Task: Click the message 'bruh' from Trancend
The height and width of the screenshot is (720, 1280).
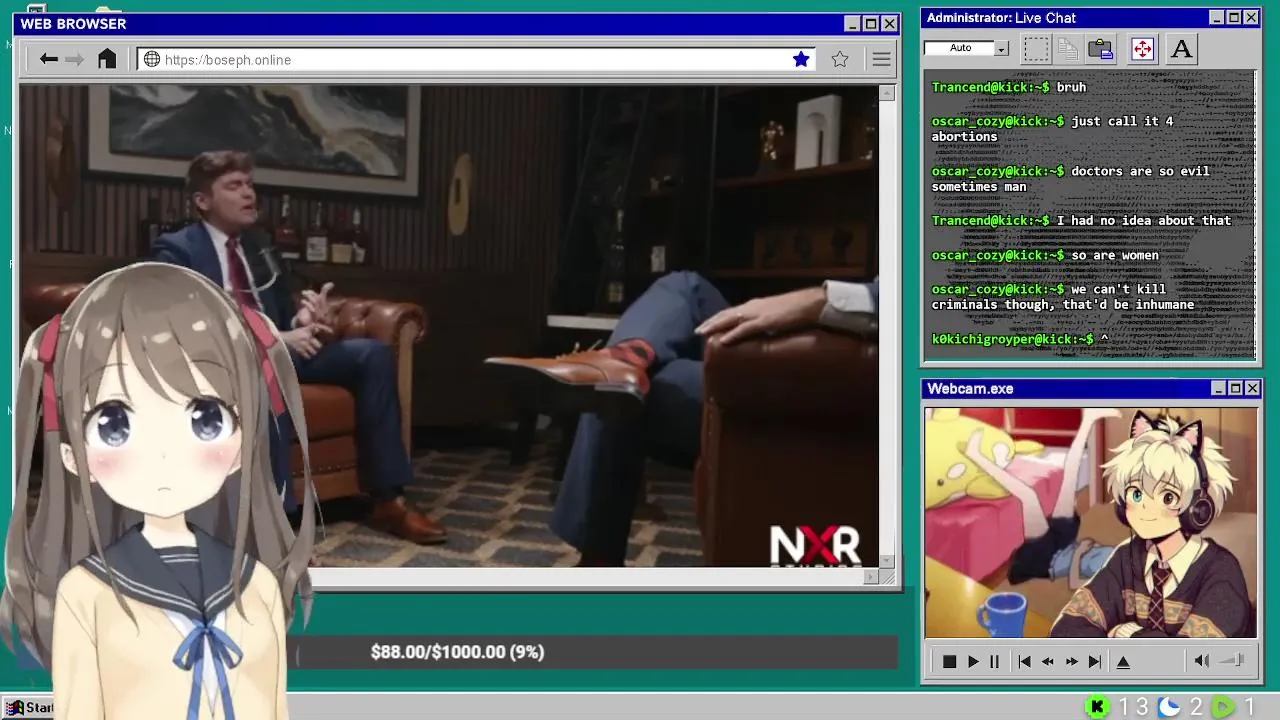Action: click(1071, 87)
